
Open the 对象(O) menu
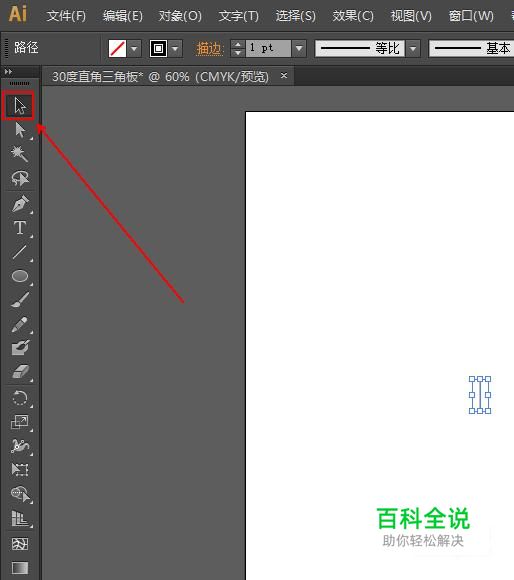(180, 16)
